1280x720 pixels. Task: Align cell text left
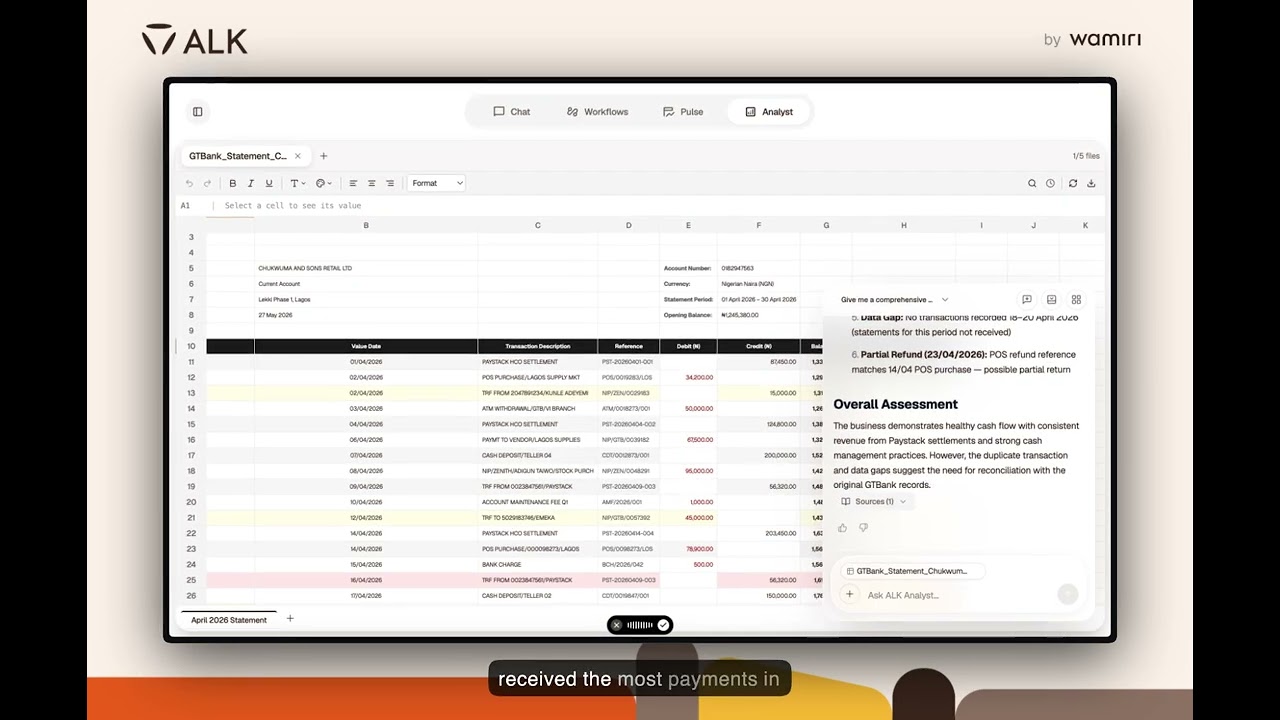pos(353,183)
